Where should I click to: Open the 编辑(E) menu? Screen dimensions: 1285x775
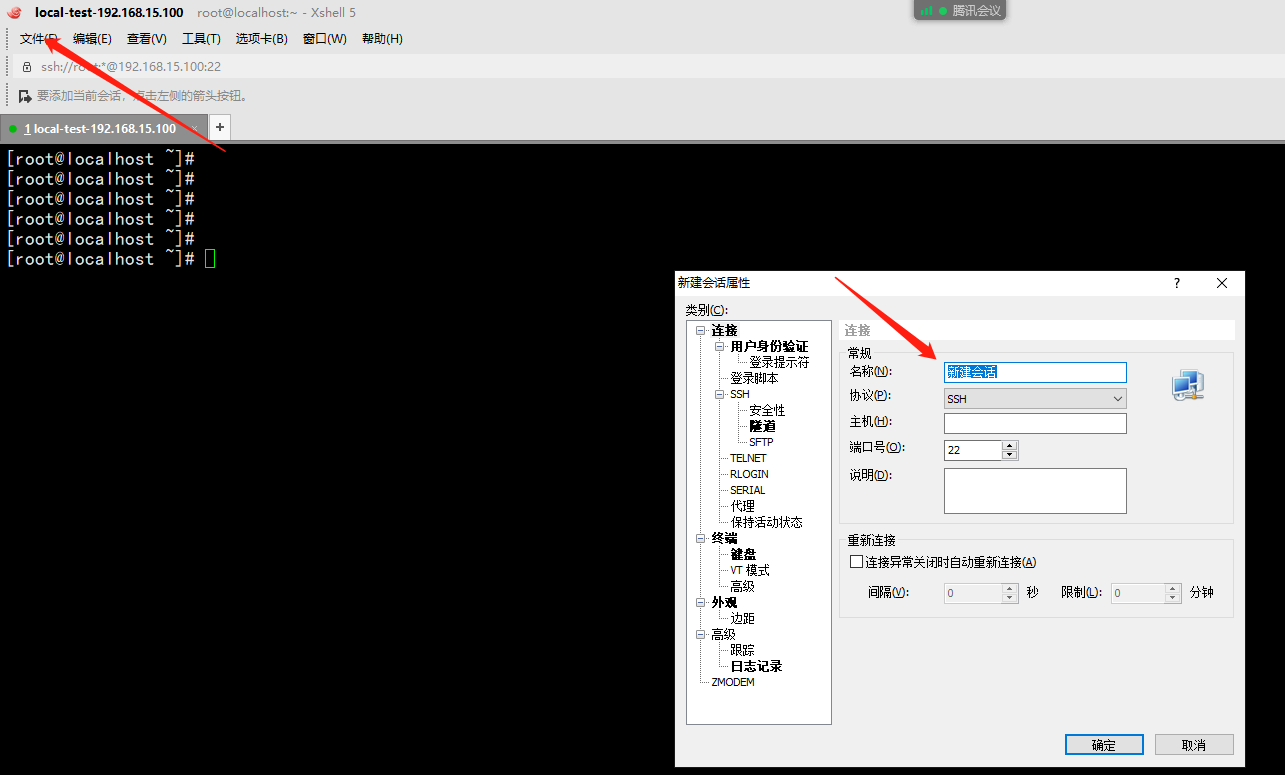coord(92,39)
